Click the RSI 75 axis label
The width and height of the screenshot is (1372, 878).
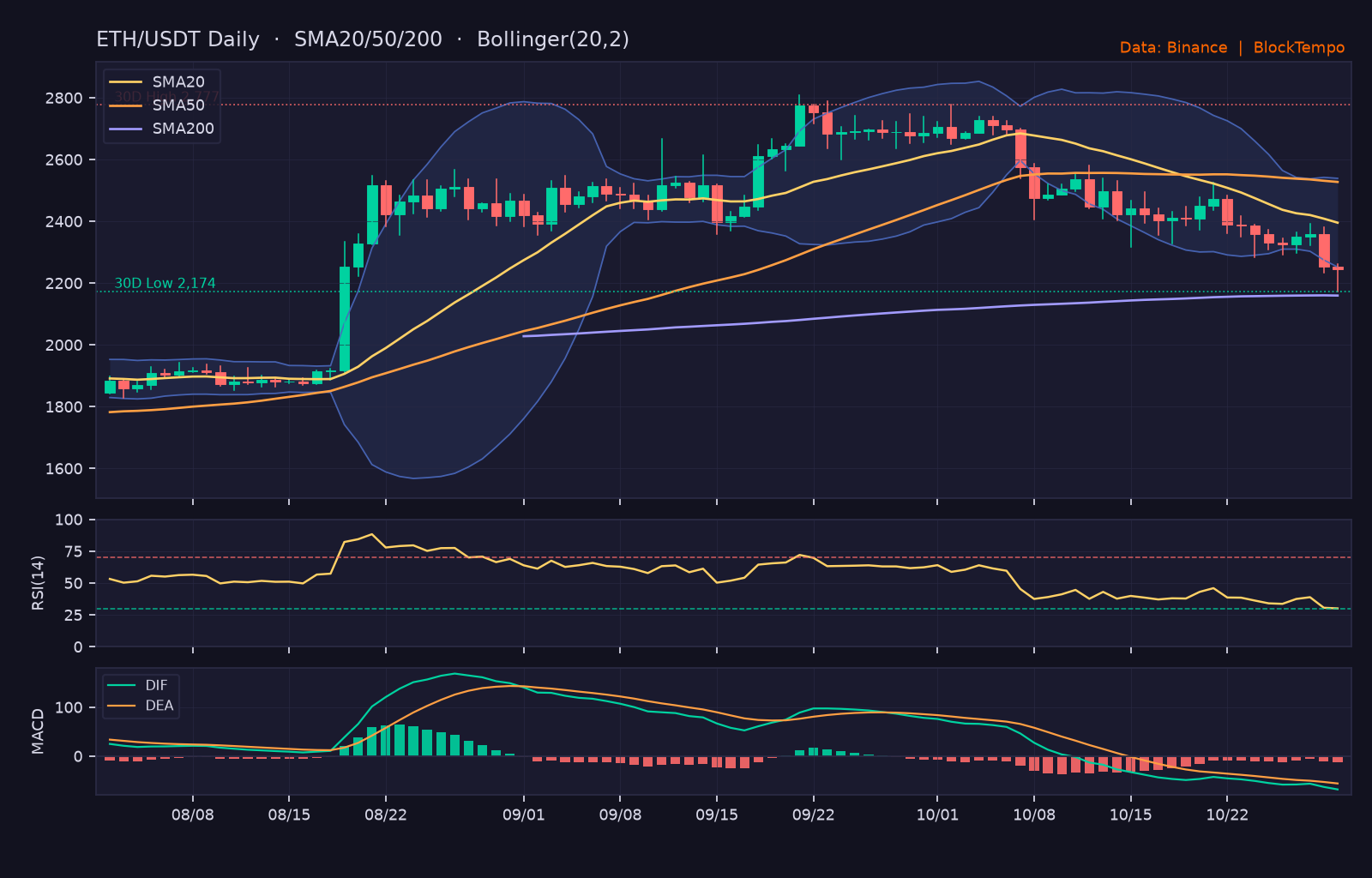74,552
